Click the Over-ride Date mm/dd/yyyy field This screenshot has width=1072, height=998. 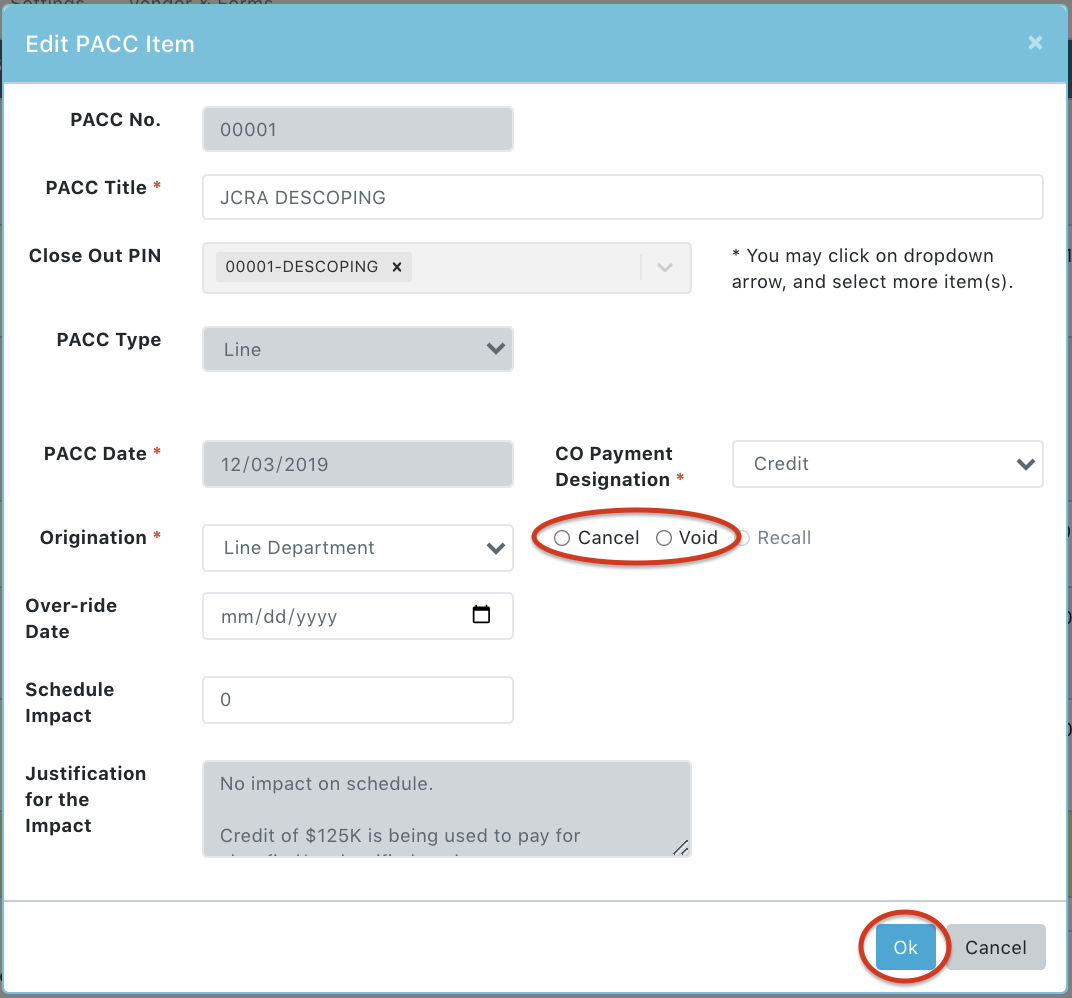358,616
